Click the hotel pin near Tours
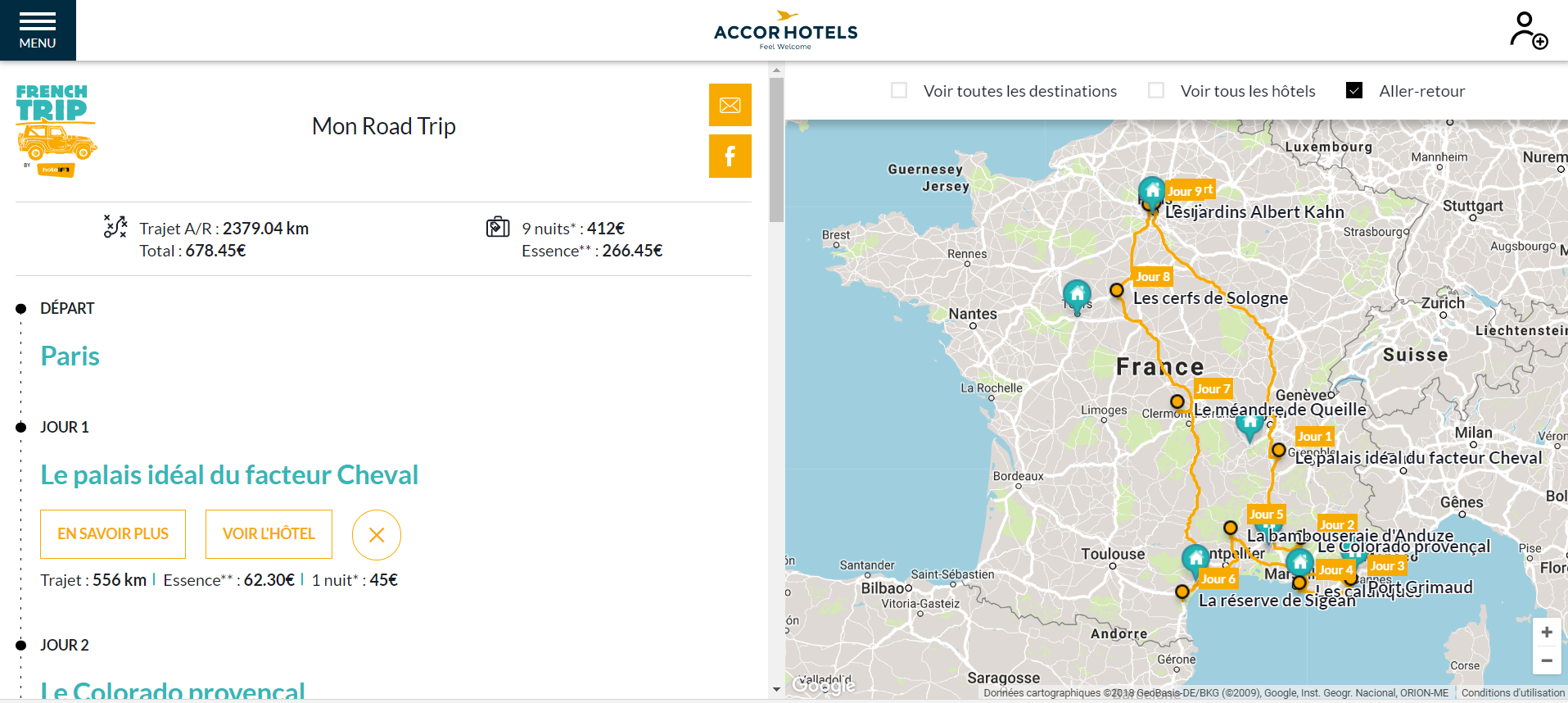 1077,294
